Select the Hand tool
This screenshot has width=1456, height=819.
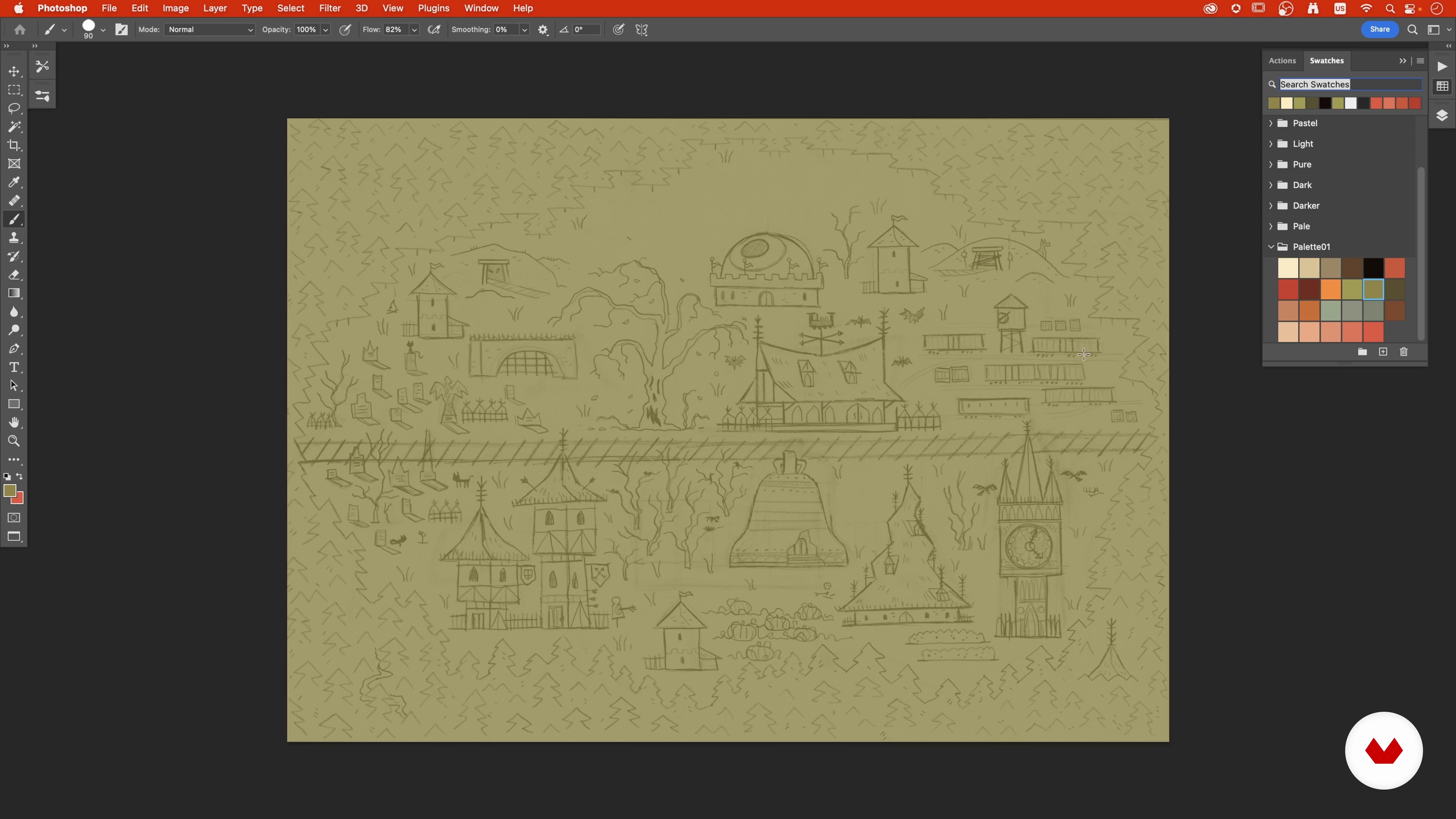tap(14, 422)
